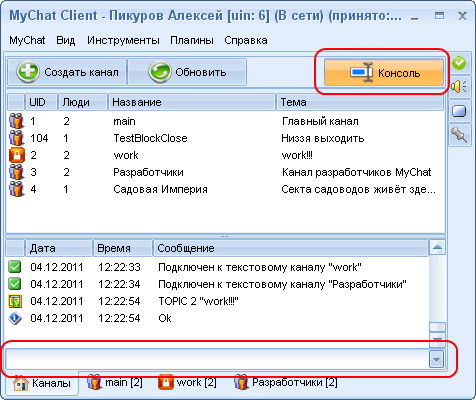Toggle the sound speaker icon in sidebar
The width and height of the screenshot is (476, 400).
coord(459,87)
